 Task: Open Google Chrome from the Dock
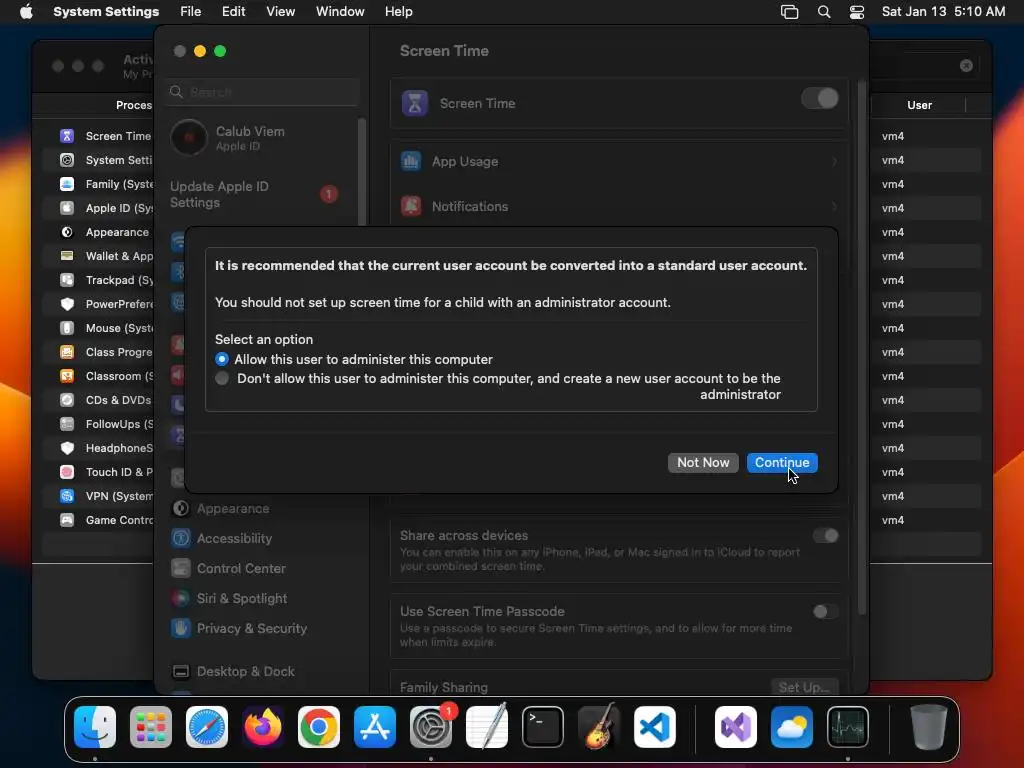pos(319,727)
